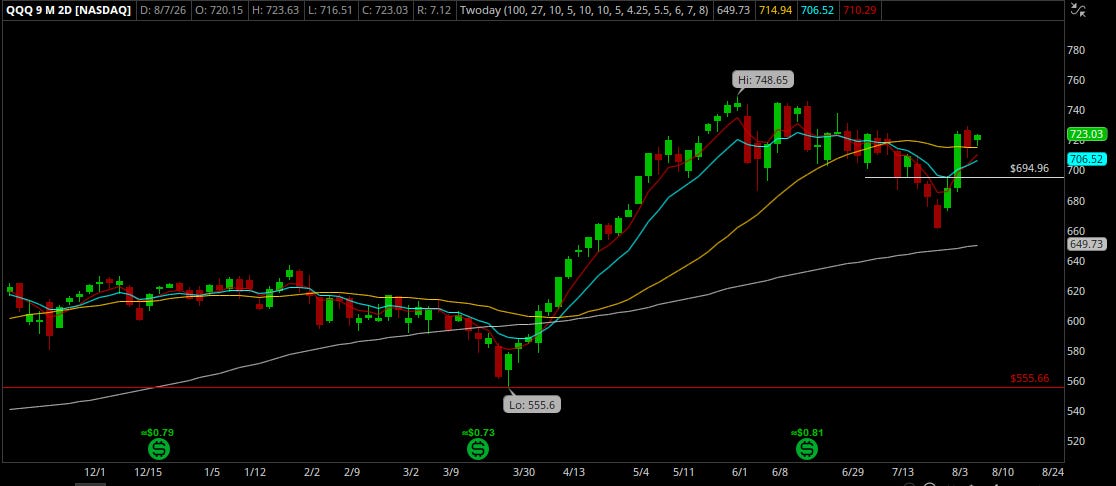Click the 700 price axis label
The height and width of the screenshot is (486, 1116).
point(1076,171)
